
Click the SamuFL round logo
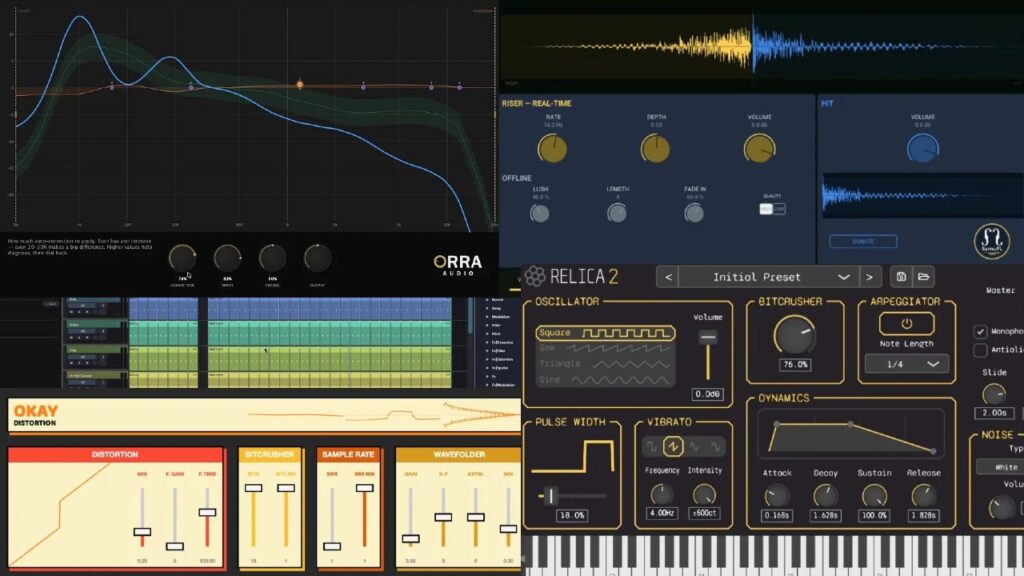coord(992,241)
